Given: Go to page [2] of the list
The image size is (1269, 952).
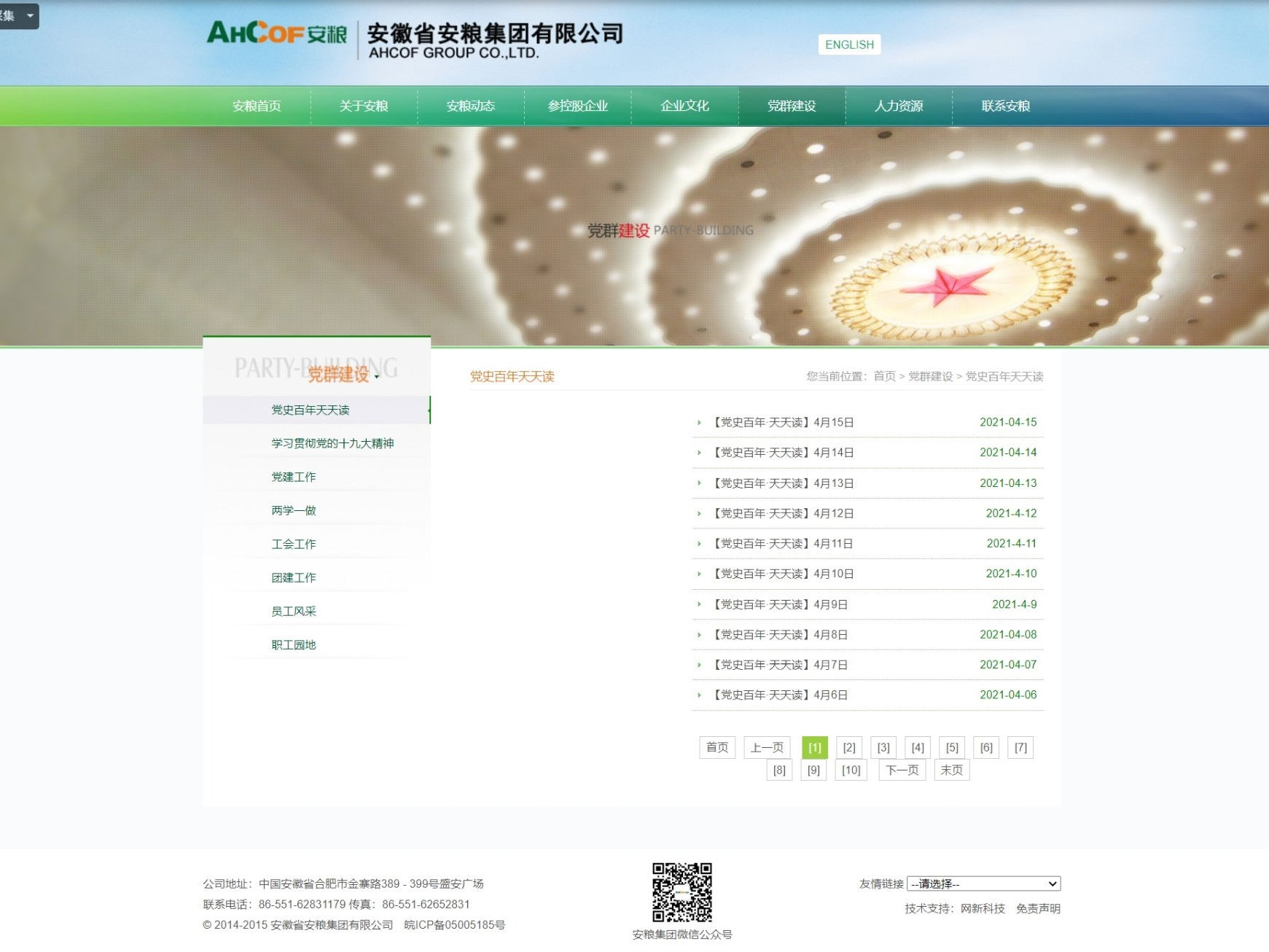Looking at the screenshot, I should click(x=849, y=747).
